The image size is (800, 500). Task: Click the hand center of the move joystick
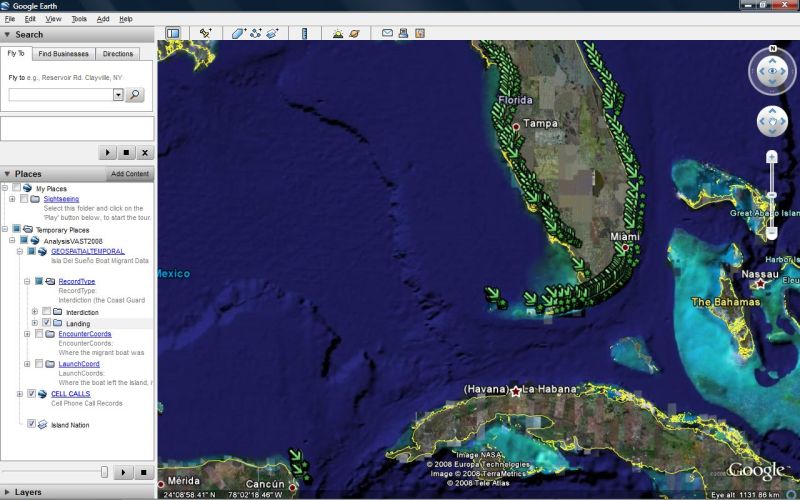click(x=772, y=121)
